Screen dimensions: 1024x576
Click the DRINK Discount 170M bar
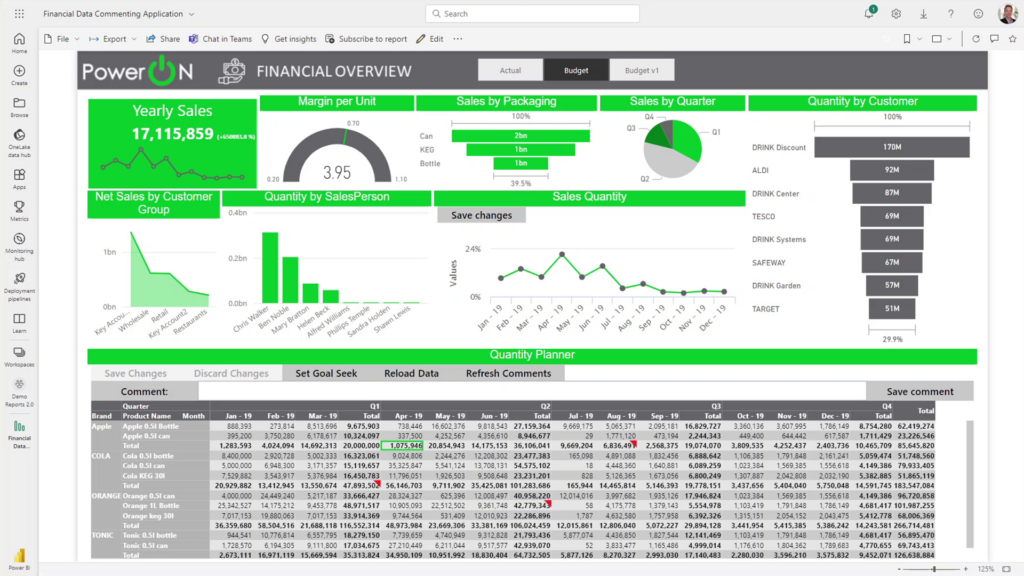[891, 147]
